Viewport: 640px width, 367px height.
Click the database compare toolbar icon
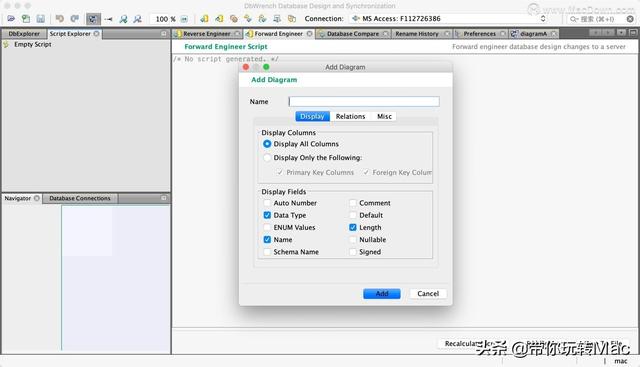point(233,19)
